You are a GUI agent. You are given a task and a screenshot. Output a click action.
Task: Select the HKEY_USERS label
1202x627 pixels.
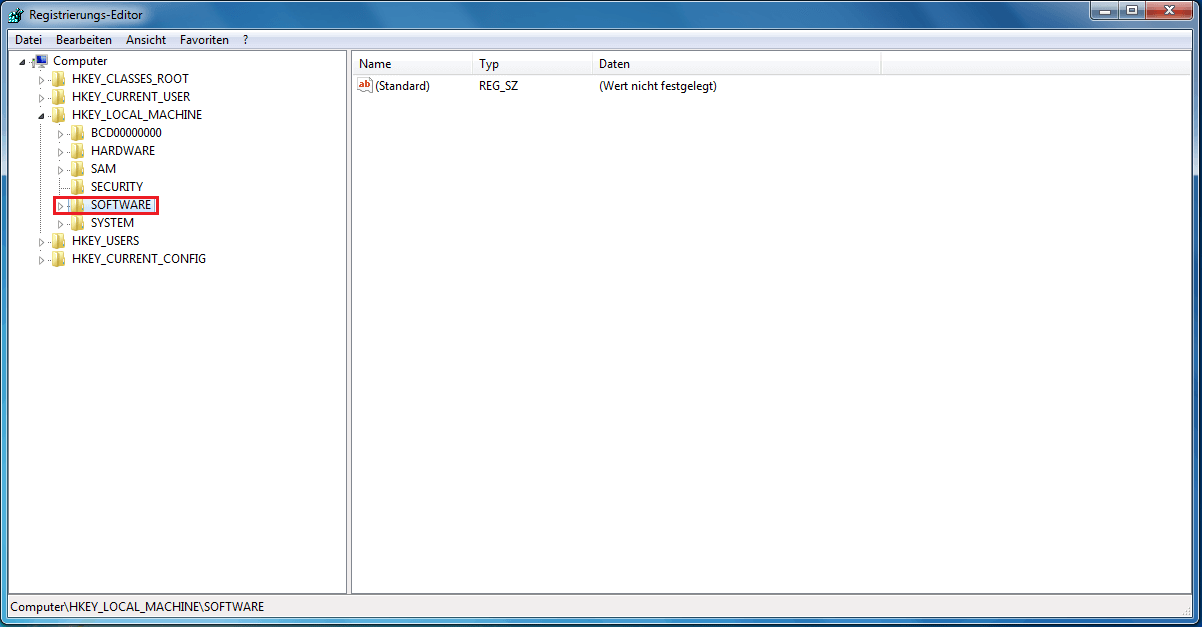click(x=105, y=241)
